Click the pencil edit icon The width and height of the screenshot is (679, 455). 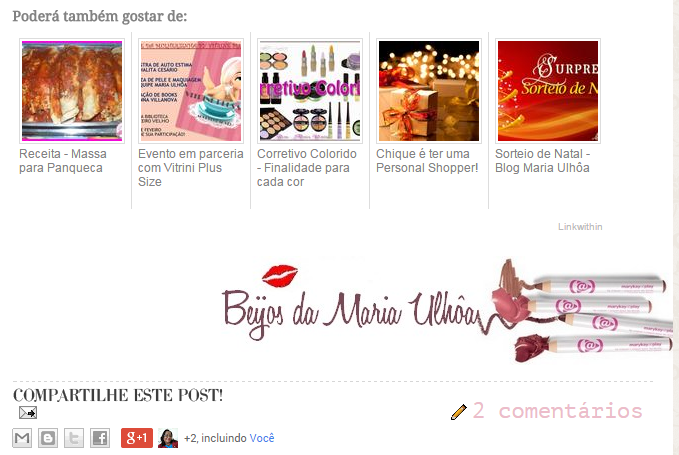[x=459, y=412]
